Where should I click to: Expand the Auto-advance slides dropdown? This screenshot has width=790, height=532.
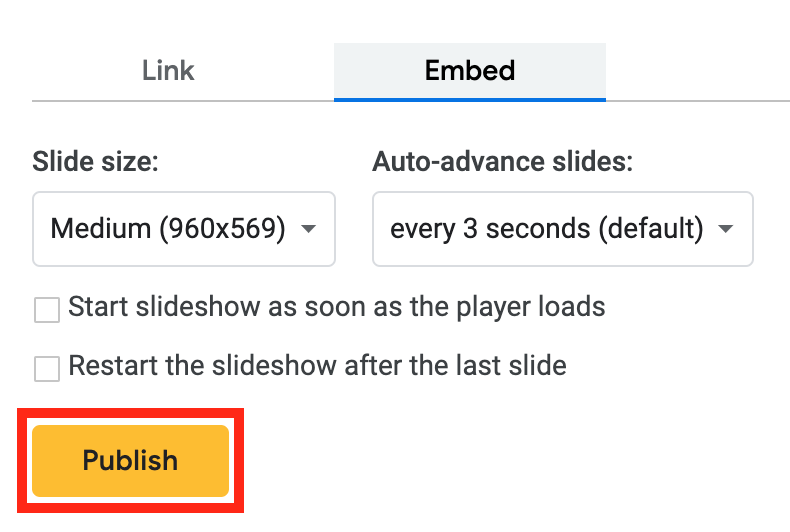point(562,230)
